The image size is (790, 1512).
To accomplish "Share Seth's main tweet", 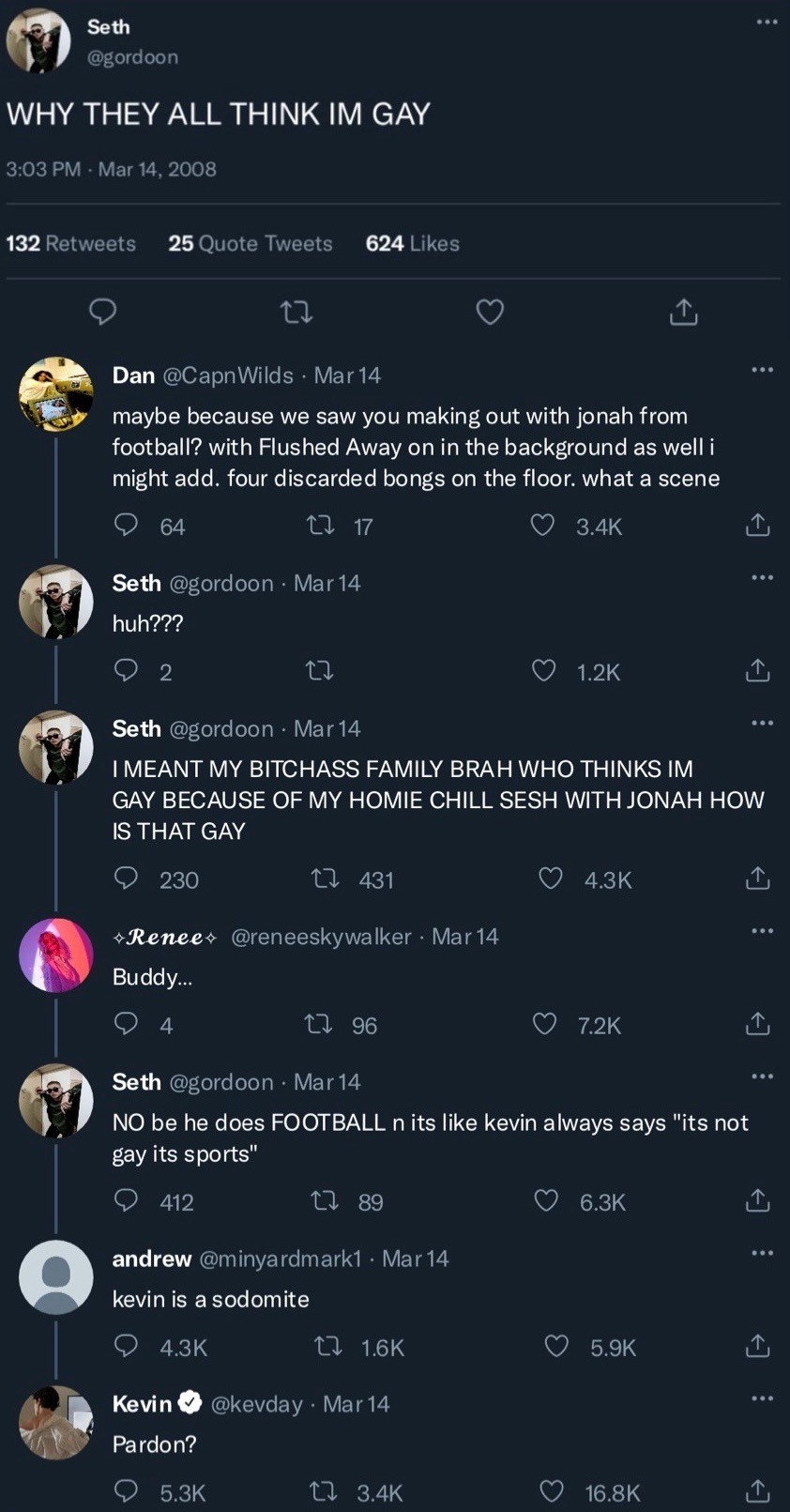I will click(x=684, y=311).
